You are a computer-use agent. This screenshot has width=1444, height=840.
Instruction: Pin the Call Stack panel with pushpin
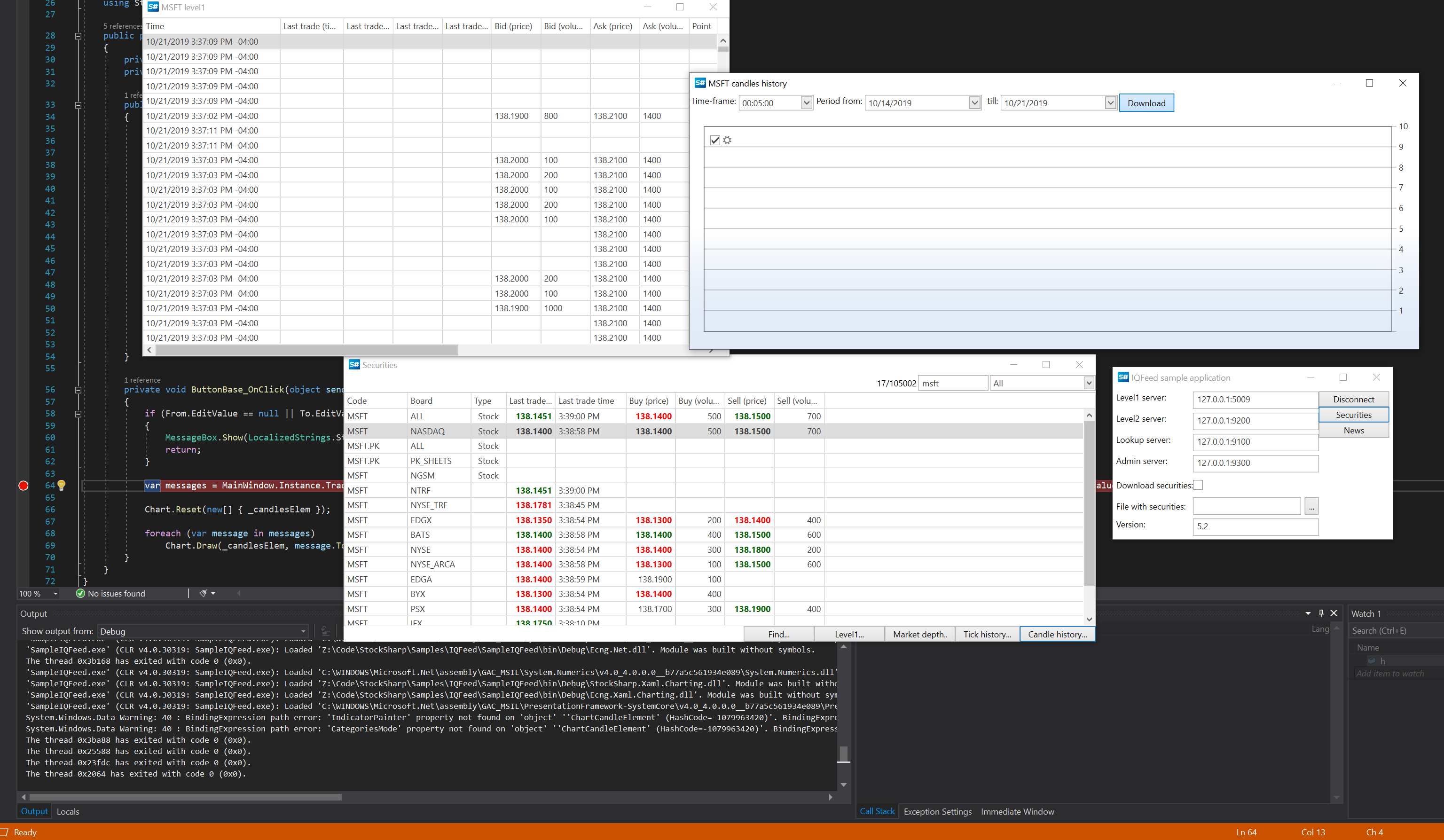(x=1321, y=612)
